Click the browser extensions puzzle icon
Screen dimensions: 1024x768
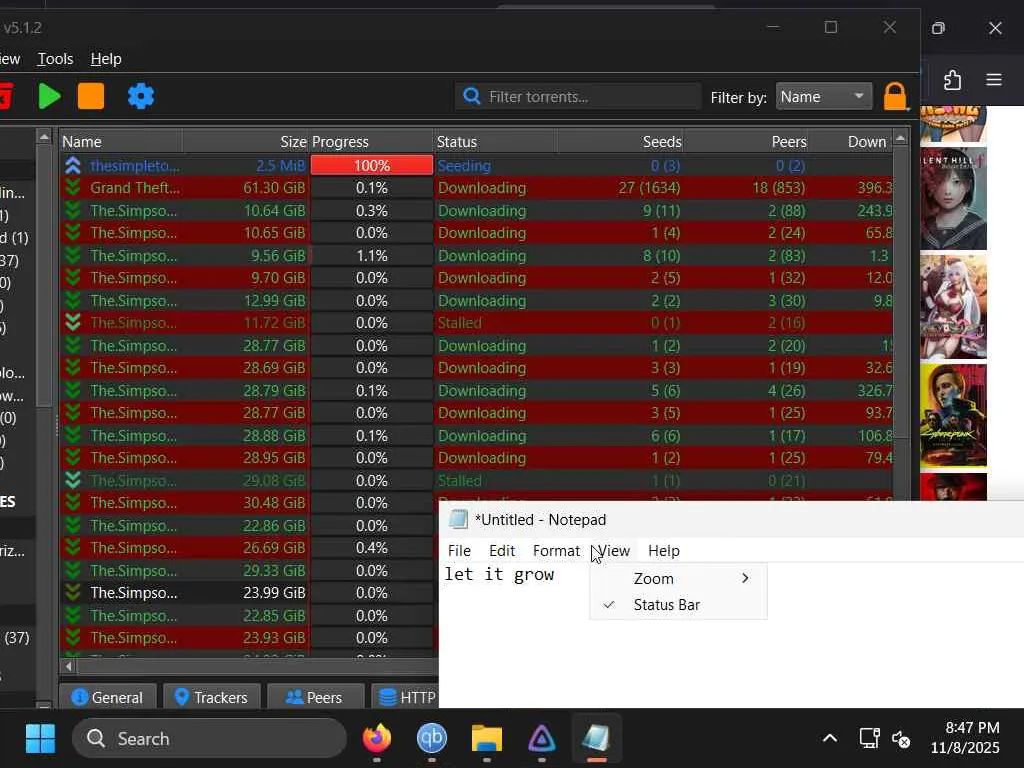[x=952, y=80]
